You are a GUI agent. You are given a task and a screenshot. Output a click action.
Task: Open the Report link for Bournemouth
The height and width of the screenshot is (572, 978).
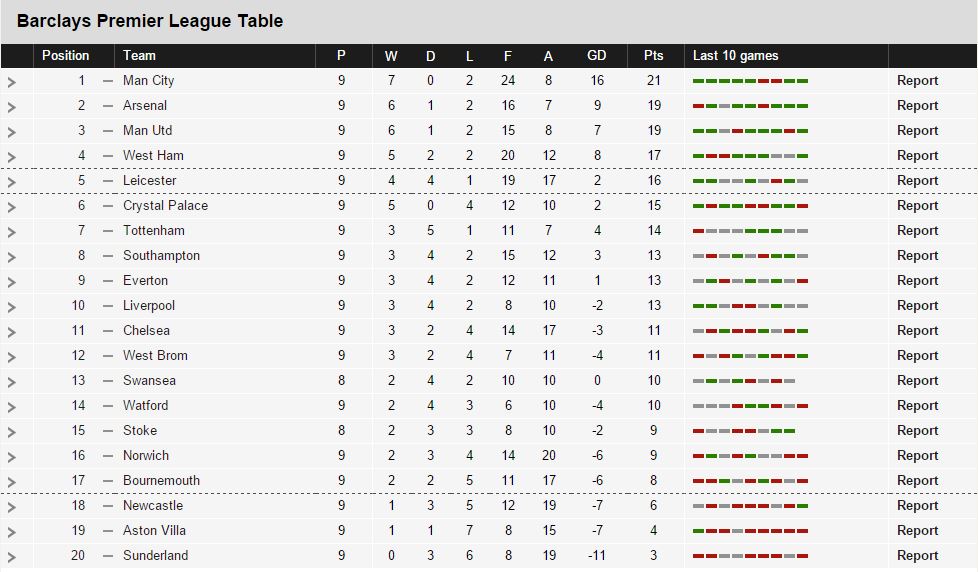tap(917, 480)
